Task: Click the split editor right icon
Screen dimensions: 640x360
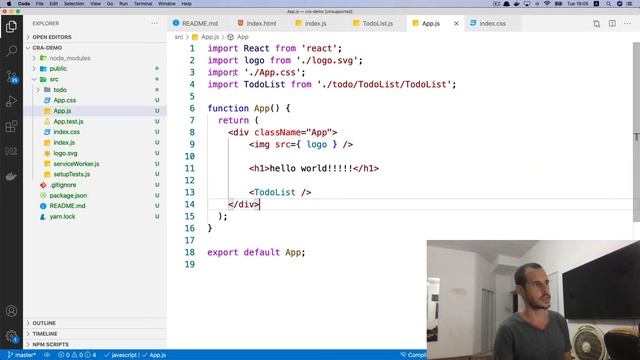Action: [x=612, y=23]
